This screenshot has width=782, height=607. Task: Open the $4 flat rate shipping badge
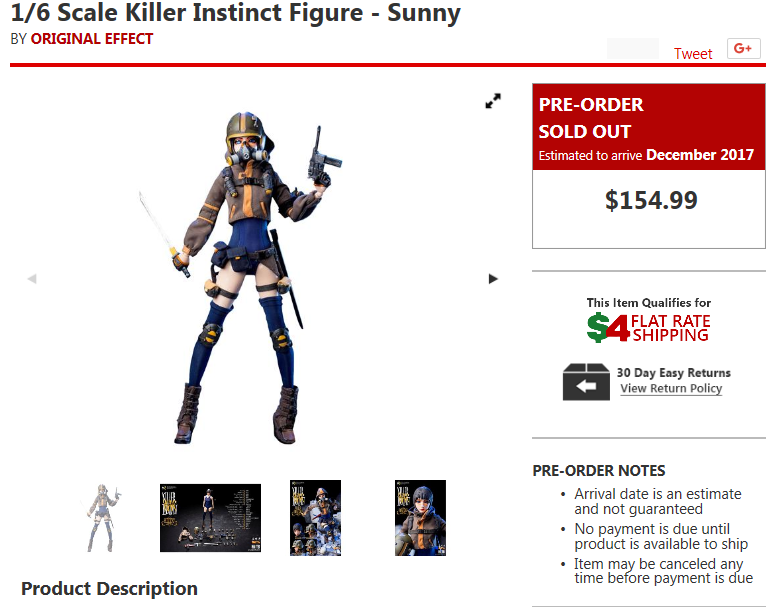[x=648, y=327]
